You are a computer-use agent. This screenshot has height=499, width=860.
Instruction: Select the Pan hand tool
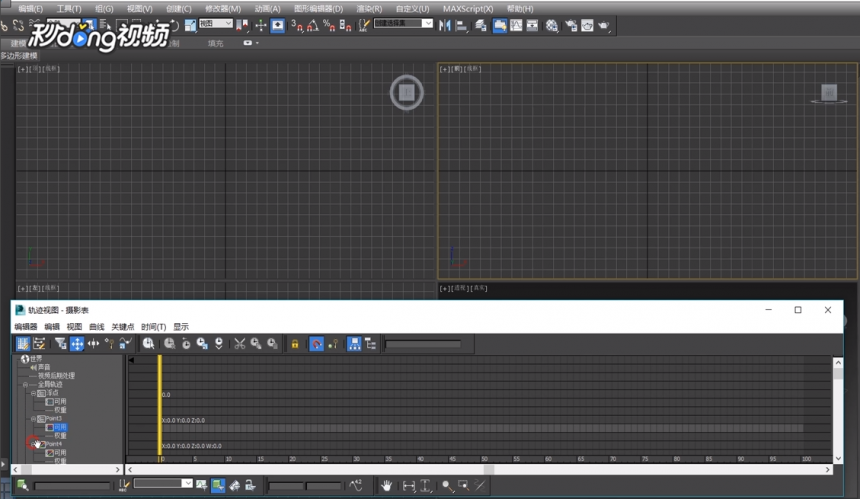click(x=387, y=485)
